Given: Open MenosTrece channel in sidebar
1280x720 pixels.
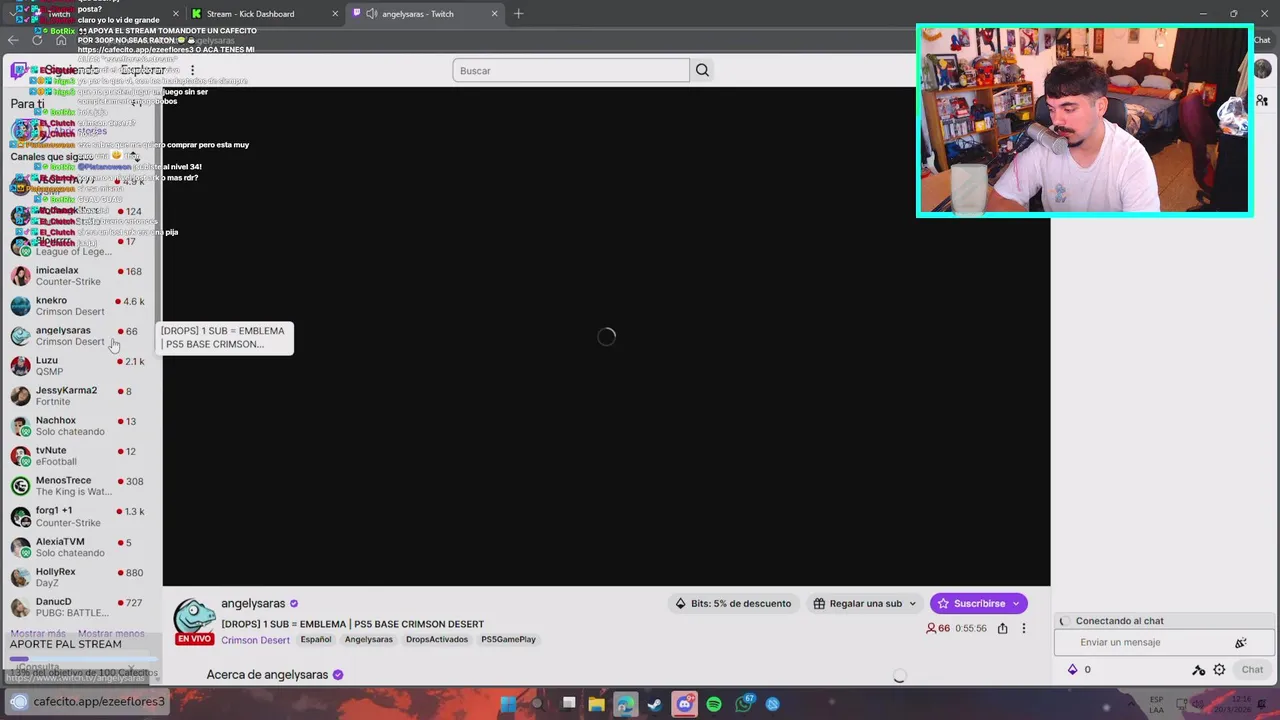Looking at the screenshot, I should pyautogui.click(x=80, y=486).
